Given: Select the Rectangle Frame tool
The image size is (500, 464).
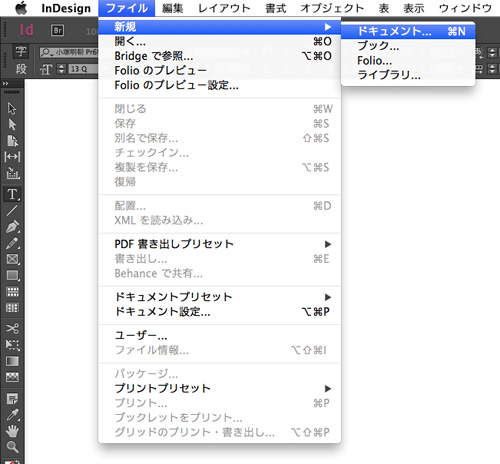Looking at the screenshot, I should click(12, 259).
